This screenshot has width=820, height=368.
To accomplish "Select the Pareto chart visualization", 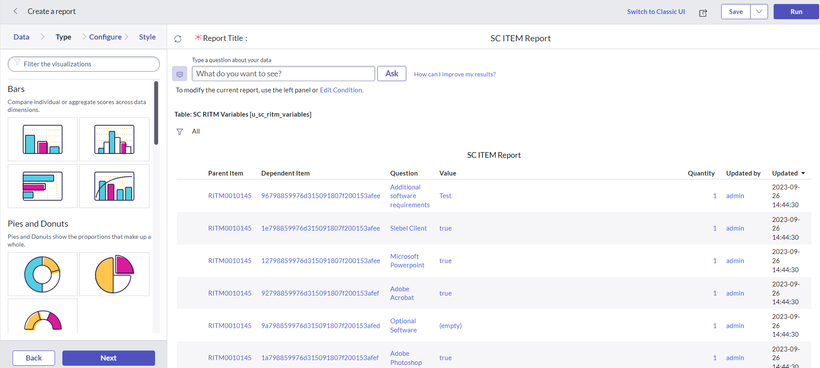I will (x=114, y=186).
